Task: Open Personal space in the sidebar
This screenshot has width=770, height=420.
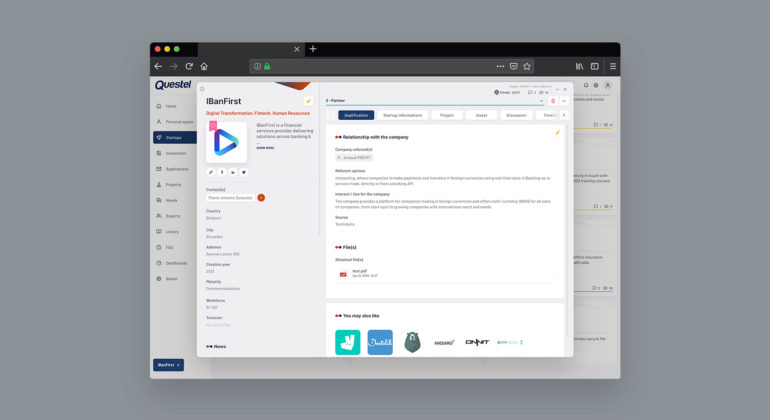Action: [175, 122]
